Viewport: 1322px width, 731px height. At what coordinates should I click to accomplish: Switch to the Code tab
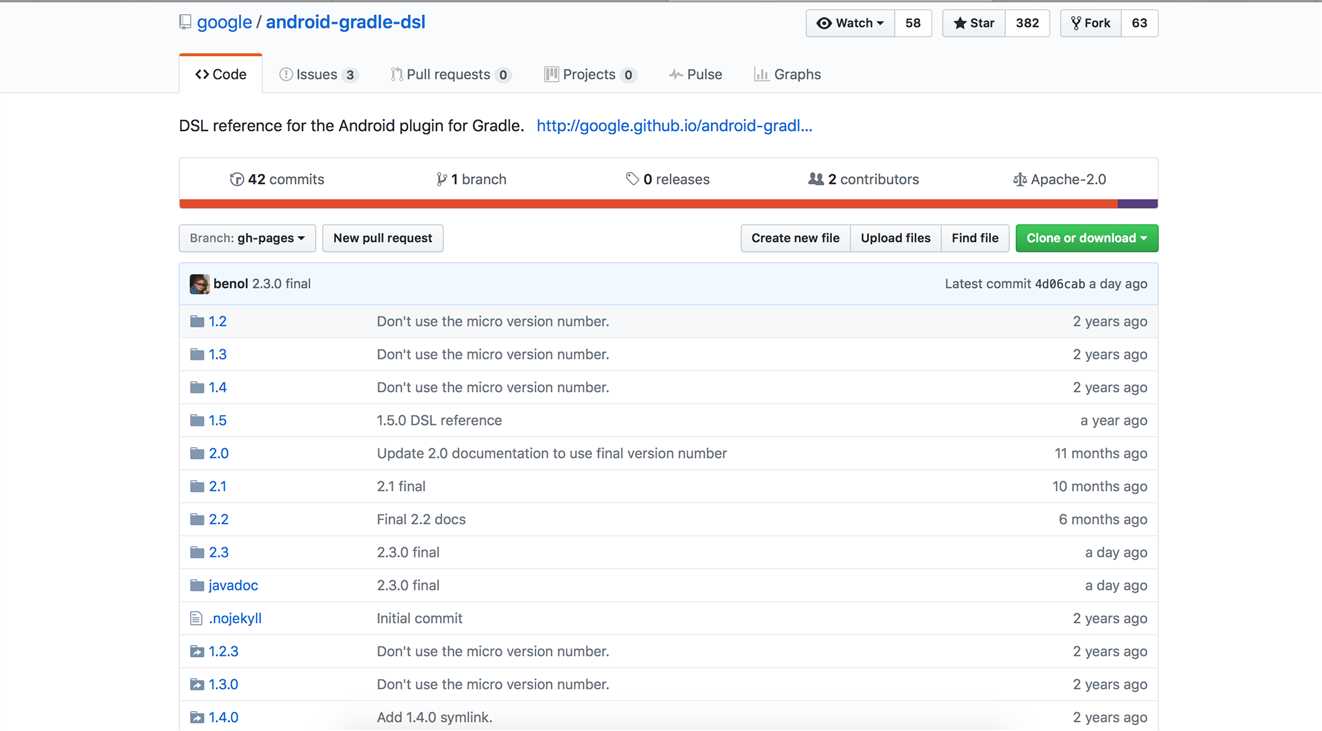tap(221, 74)
